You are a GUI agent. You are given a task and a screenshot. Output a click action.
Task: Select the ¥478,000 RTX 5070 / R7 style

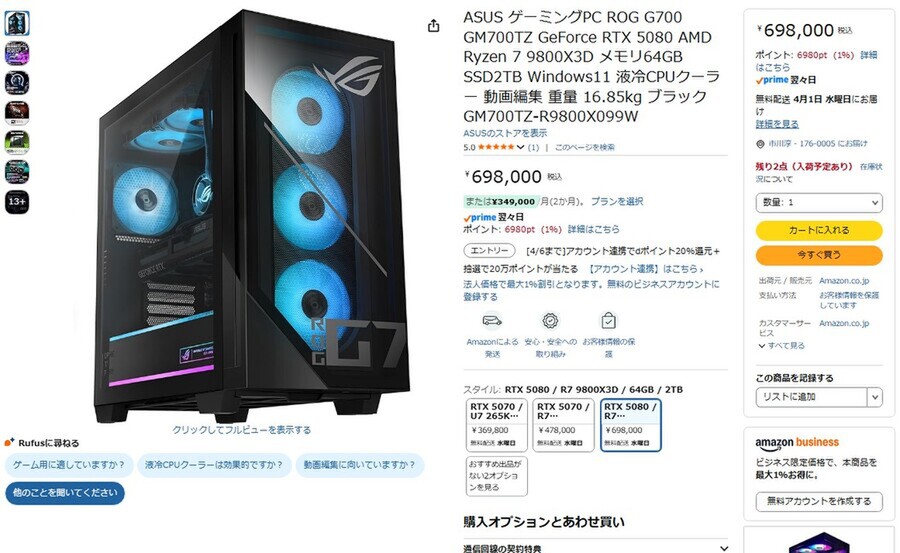point(563,425)
